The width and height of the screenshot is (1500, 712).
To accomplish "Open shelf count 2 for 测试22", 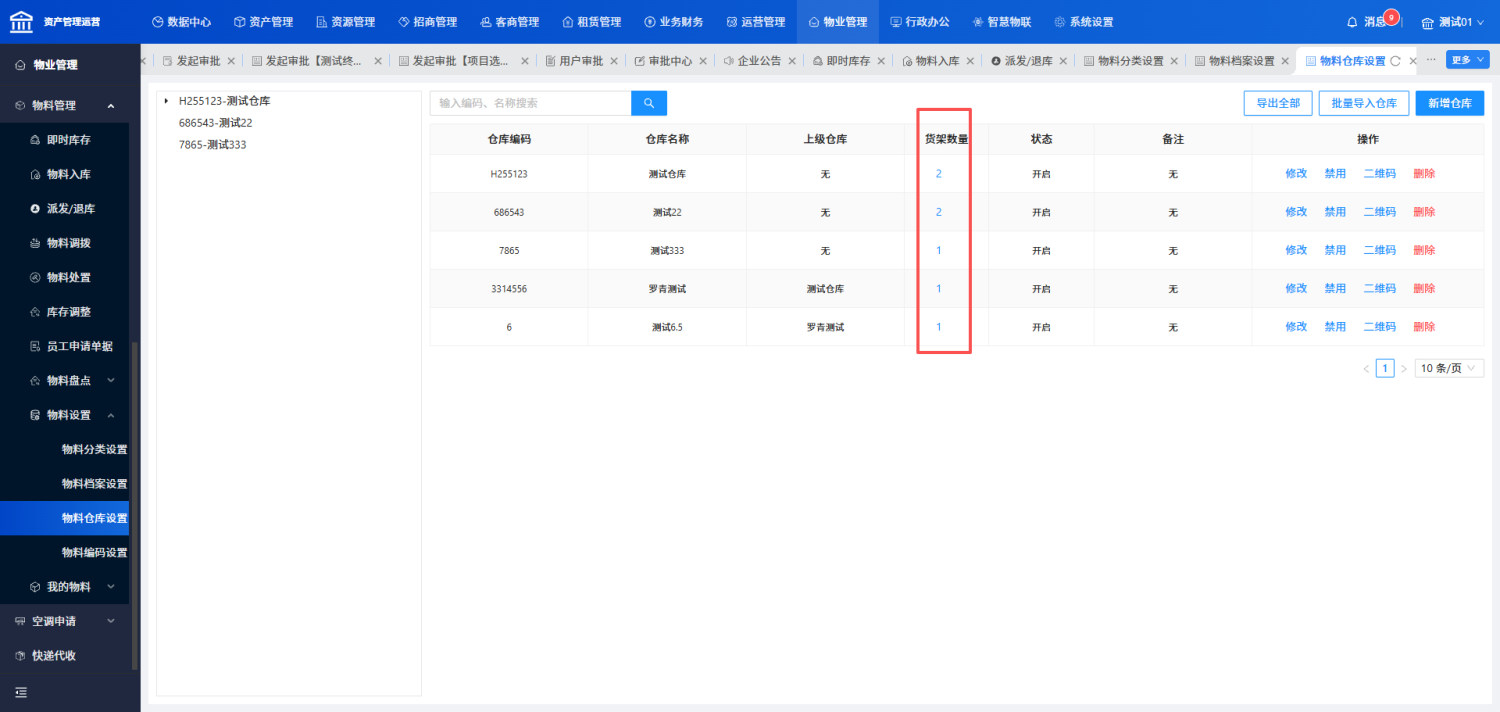I will [x=939, y=212].
